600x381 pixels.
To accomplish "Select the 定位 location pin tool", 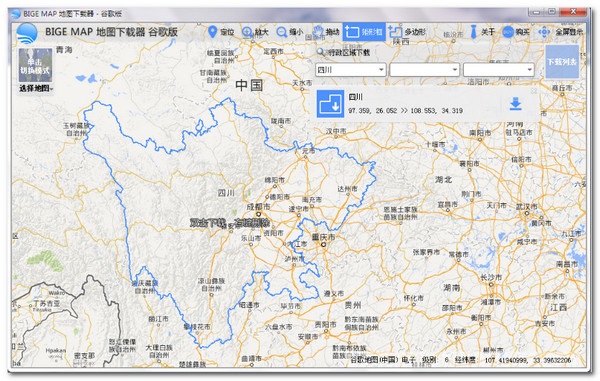I will click(x=220, y=32).
